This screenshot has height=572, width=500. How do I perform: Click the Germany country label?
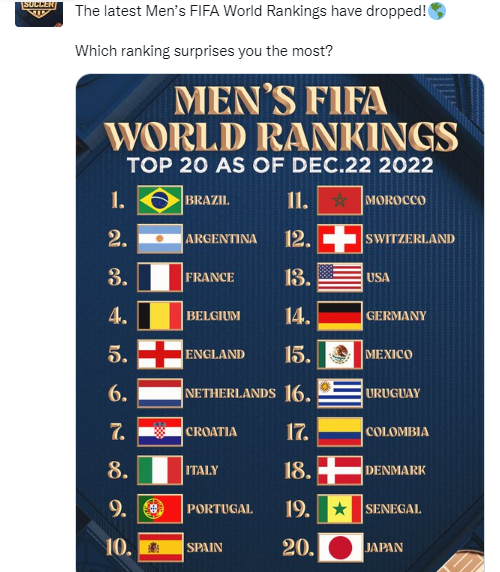point(396,316)
